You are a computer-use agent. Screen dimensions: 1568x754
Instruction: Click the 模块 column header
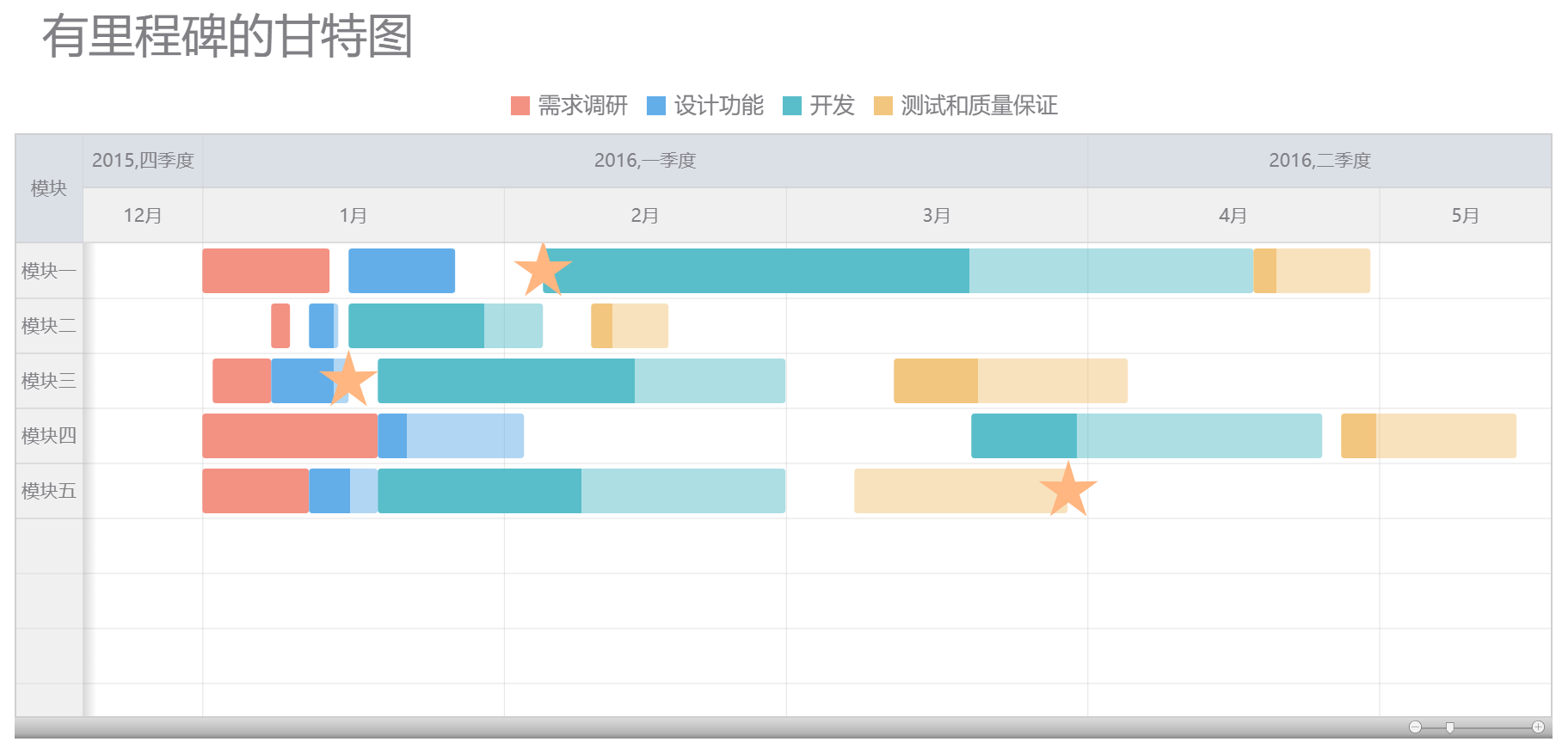click(49, 188)
